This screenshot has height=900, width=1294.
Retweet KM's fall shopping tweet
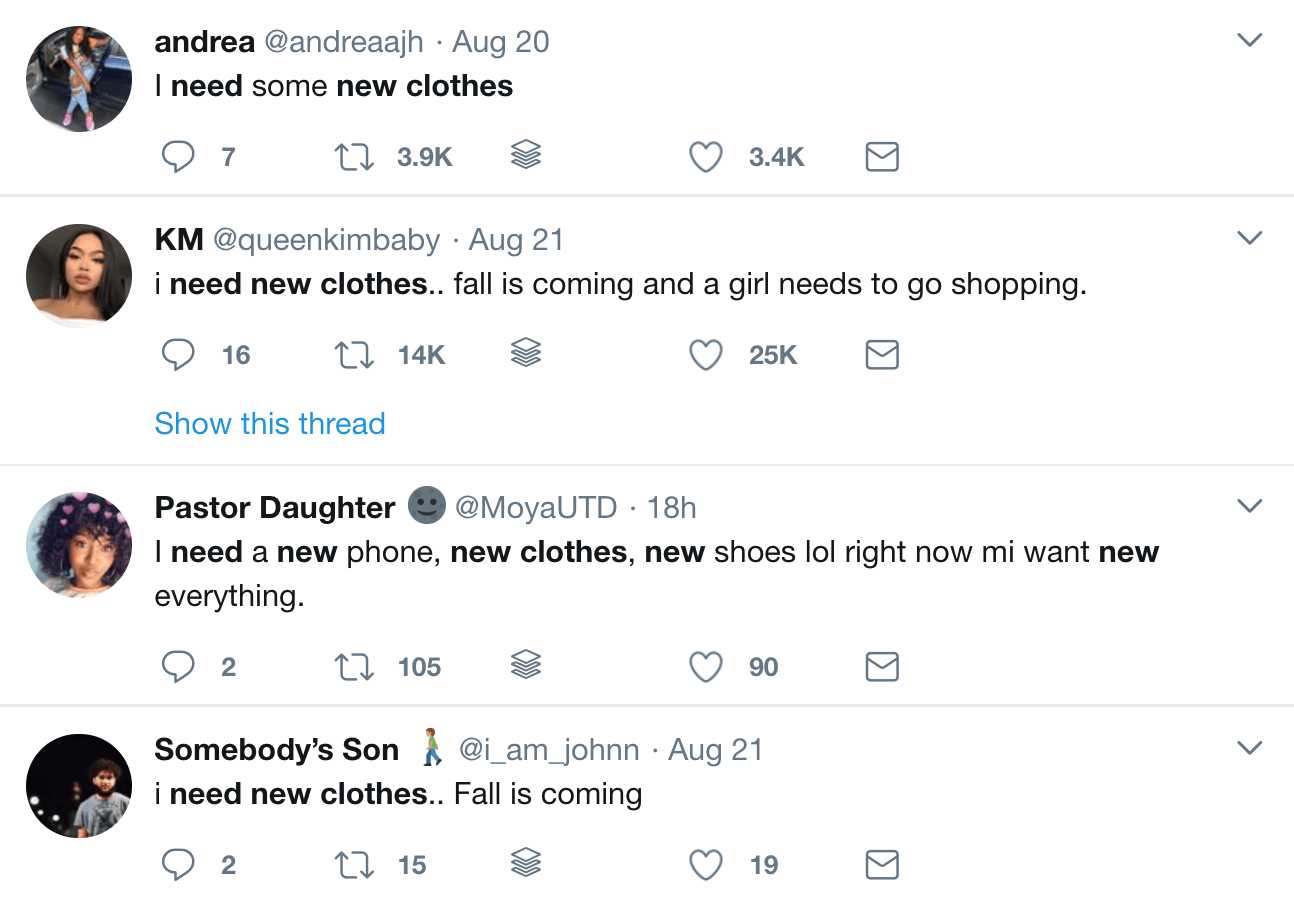[x=352, y=354]
